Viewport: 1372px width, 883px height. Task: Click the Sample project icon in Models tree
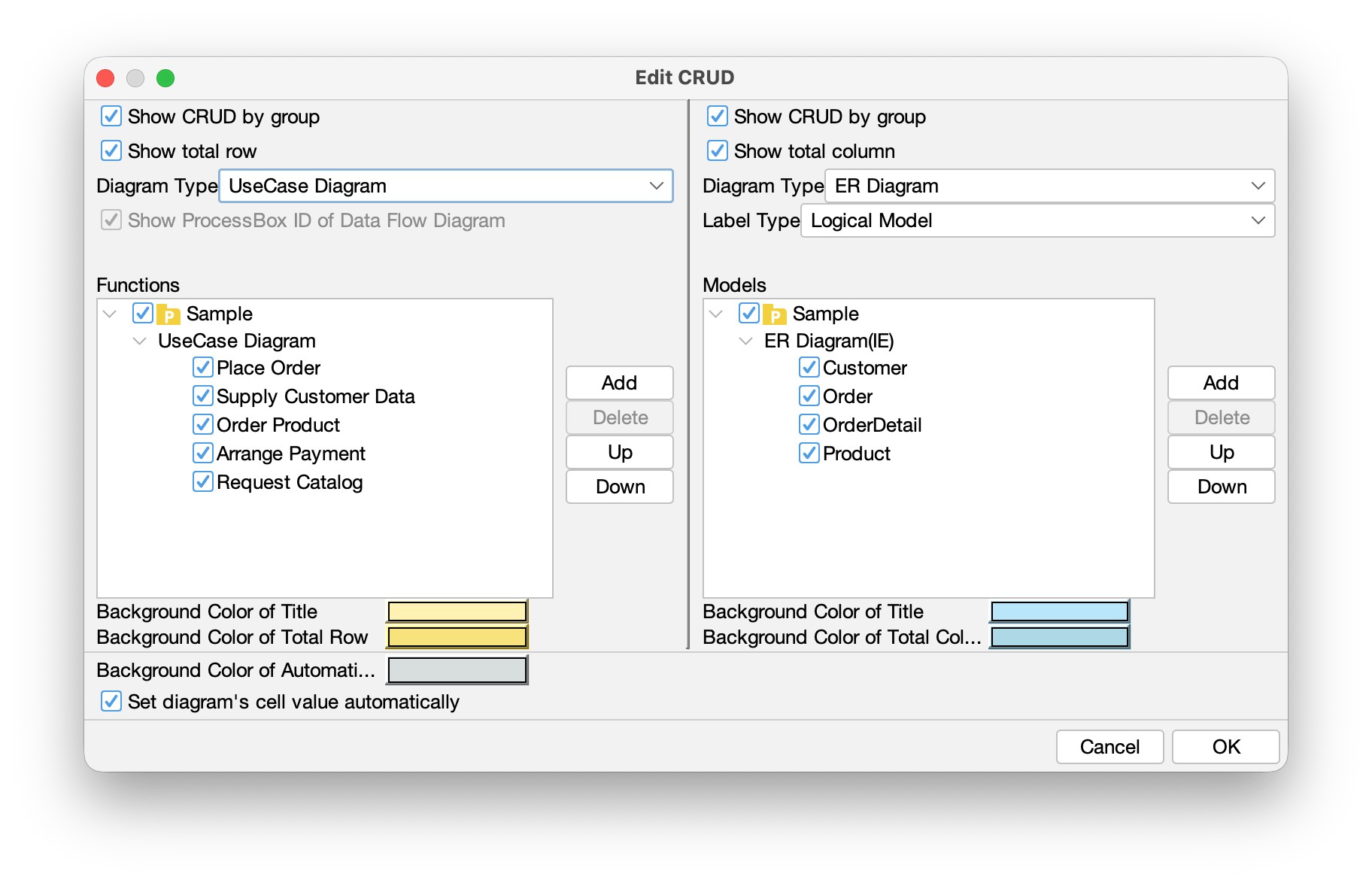pyautogui.click(x=773, y=314)
